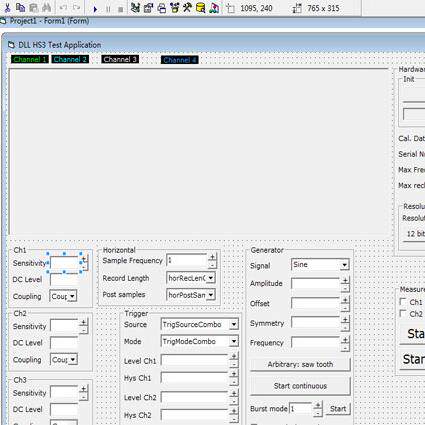Open the Object Browser icon

coord(175,8)
